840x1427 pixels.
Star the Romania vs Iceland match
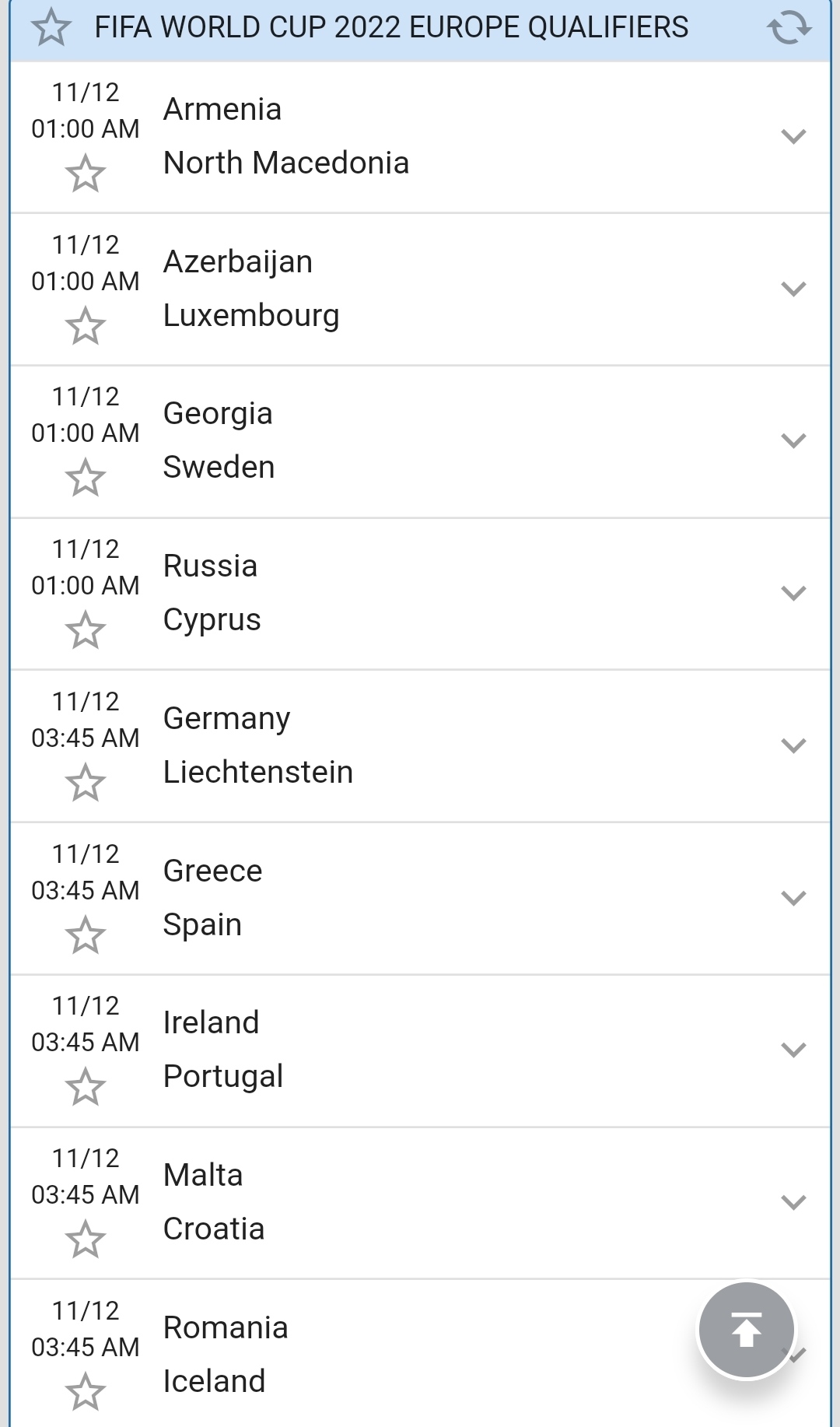pos(85,1391)
